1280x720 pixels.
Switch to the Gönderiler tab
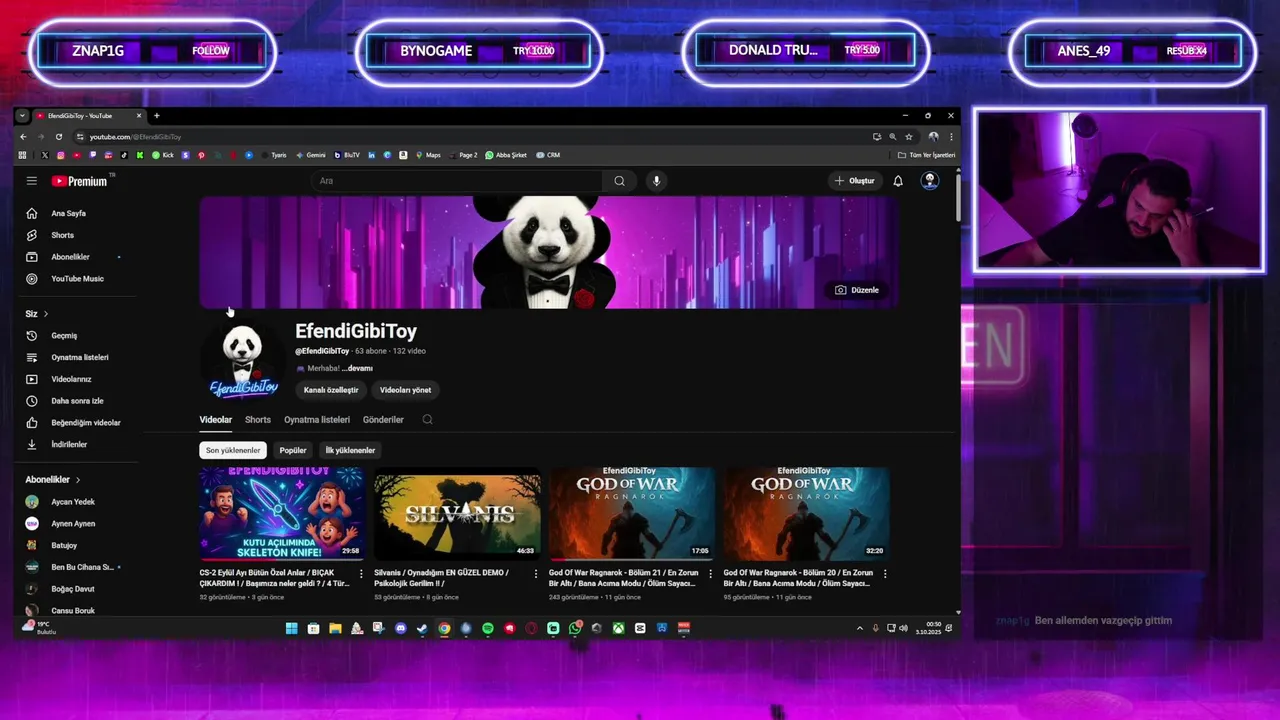click(x=383, y=420)
